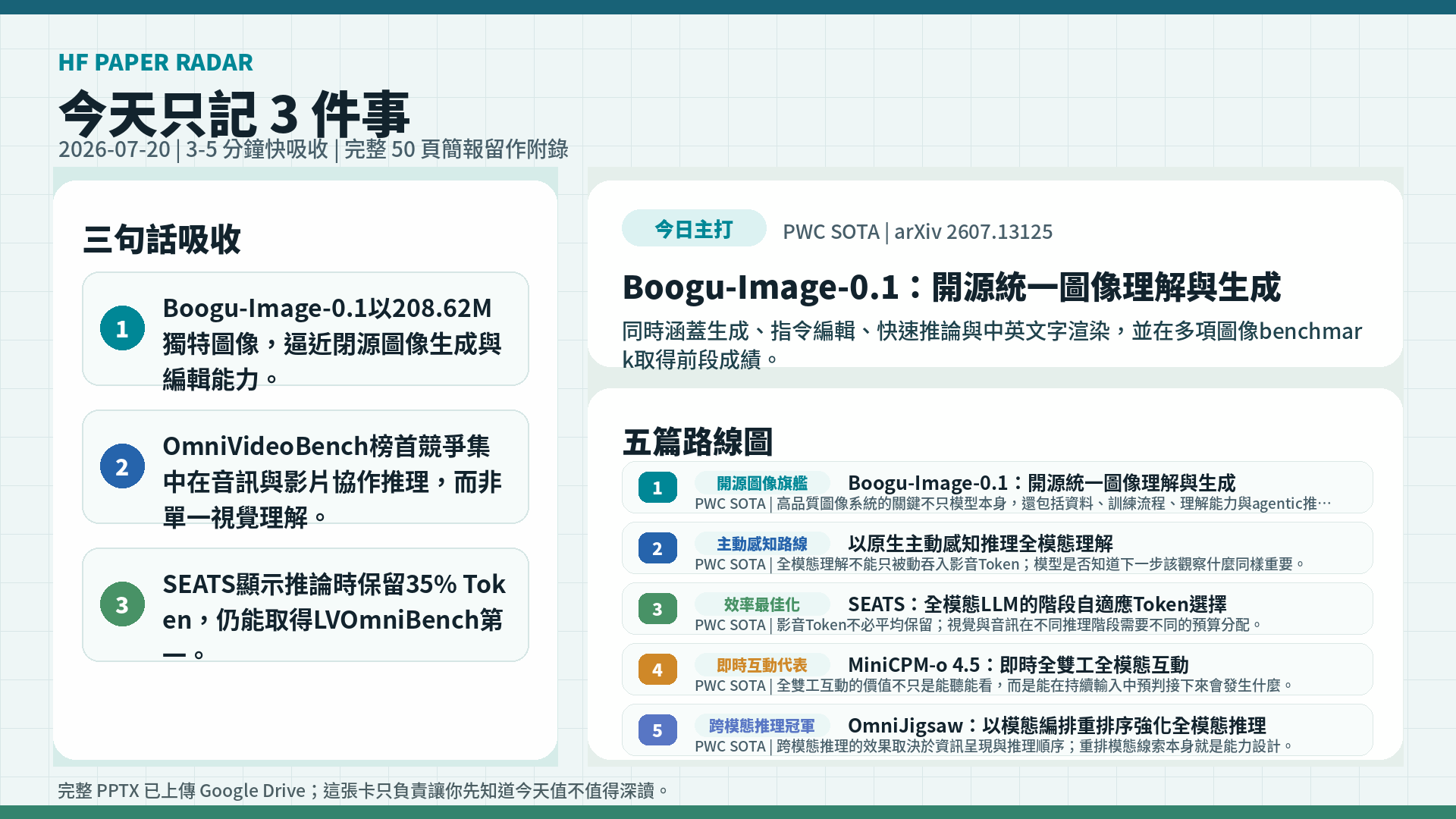Click the subtitle 全雙工互動的價值不只是能聽能看
Image resolution: width=1456 pixels, height=819 pixels.
[x=994, y=686]
